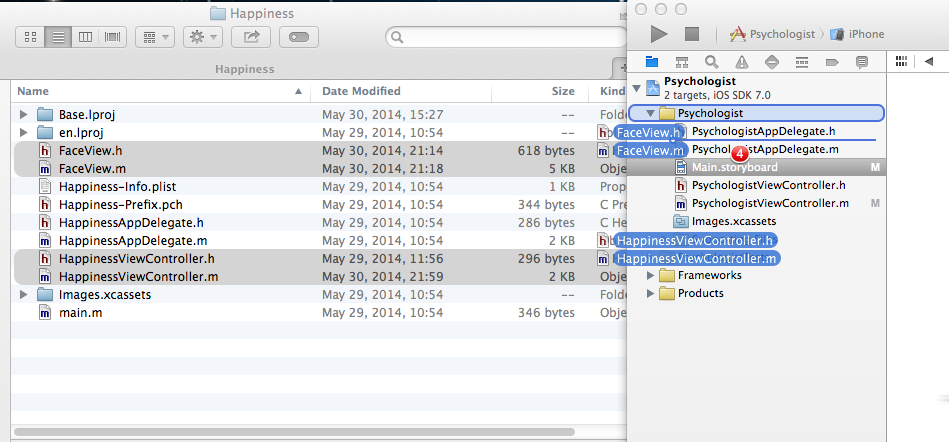Show the Debug navigator
This screenshot has height=442, width=949.
pos(802,61)
